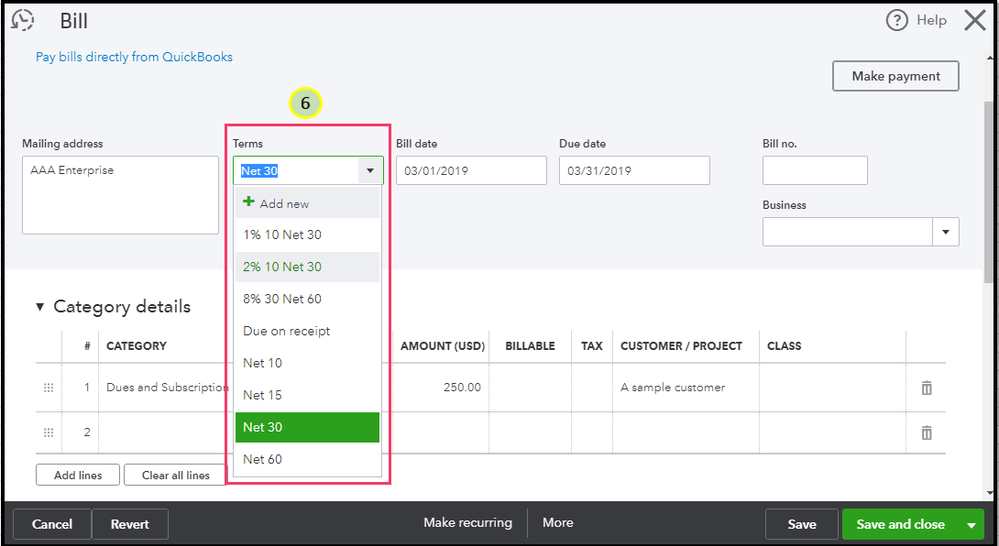This screenshot has height=546, width=999.
Task: Click the Bill no. input field
Action: (x=815, y=171)
